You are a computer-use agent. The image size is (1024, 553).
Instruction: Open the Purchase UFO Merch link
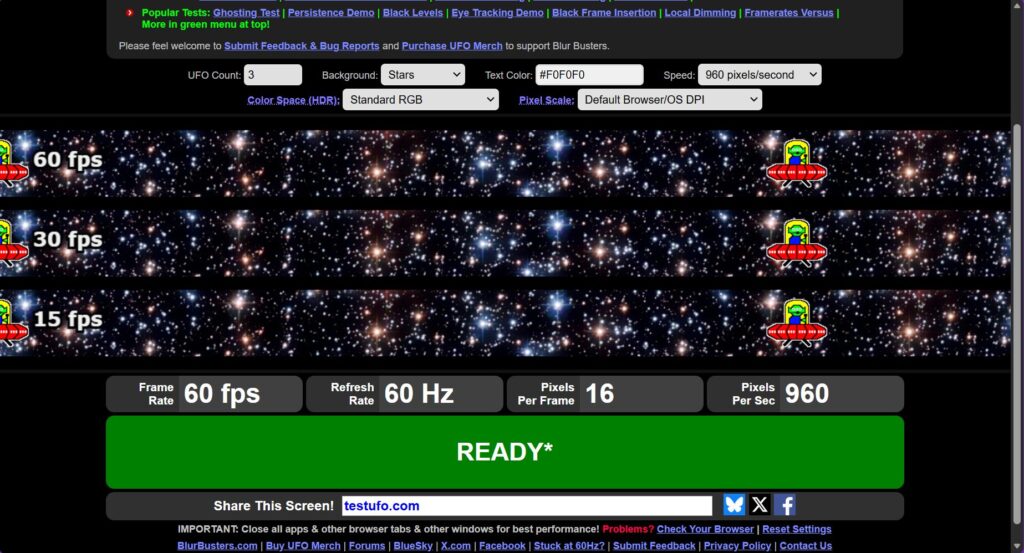452,46
